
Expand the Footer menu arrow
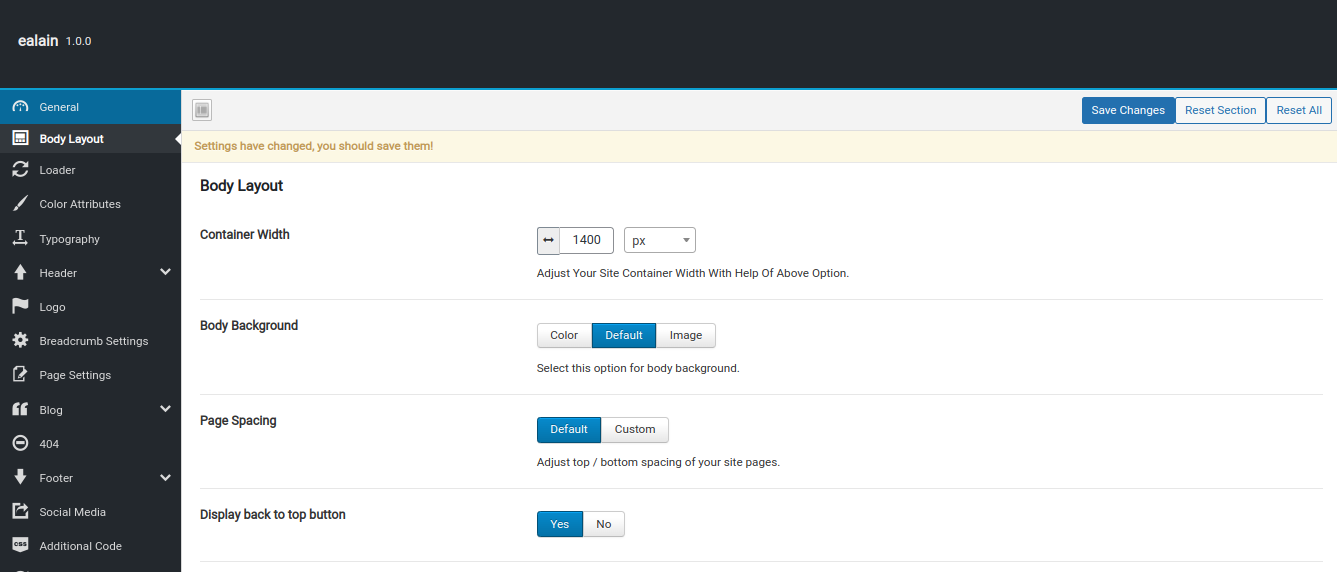point(165,478)
